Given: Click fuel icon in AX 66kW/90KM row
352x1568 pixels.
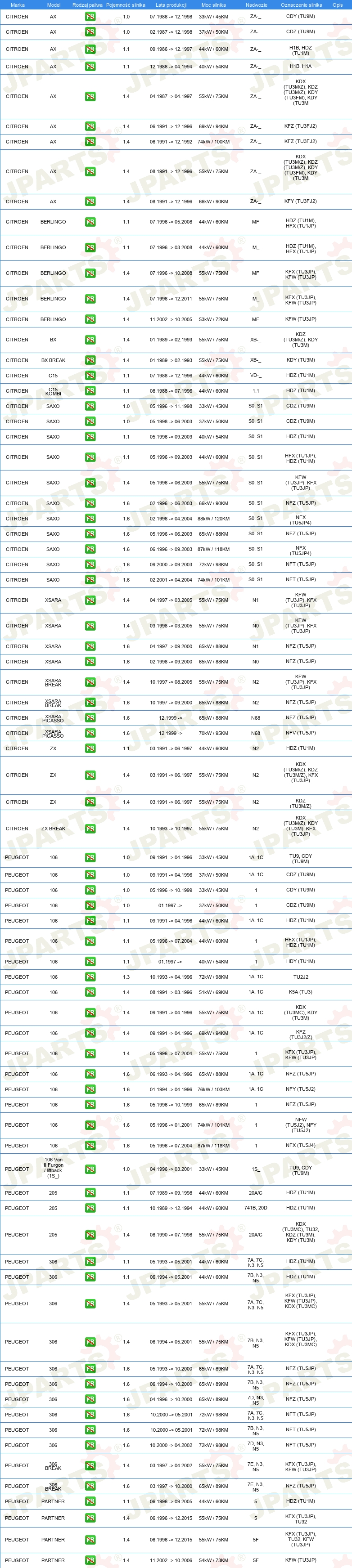Looking at the screenshot, I should (90, 202).
